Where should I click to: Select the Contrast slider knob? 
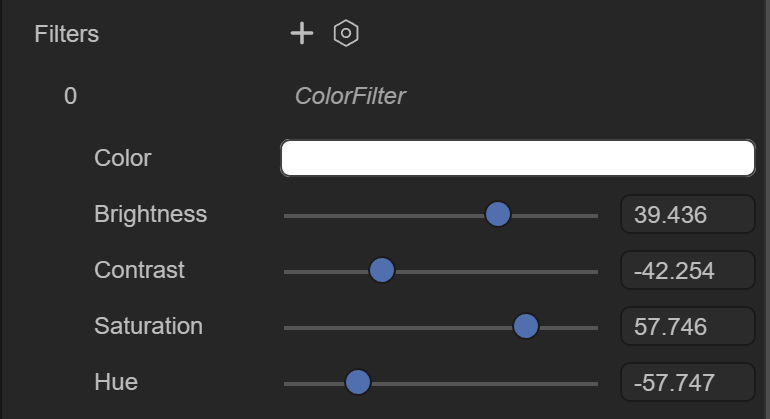coord(382,270)
